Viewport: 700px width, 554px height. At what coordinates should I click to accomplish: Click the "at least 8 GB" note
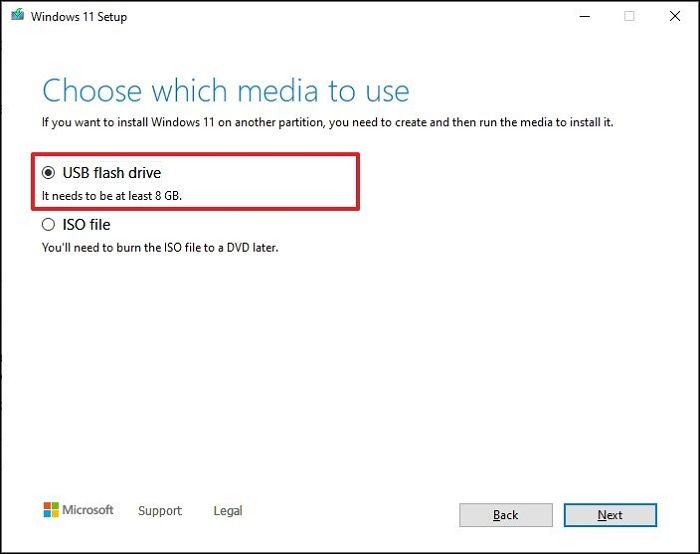112,195
